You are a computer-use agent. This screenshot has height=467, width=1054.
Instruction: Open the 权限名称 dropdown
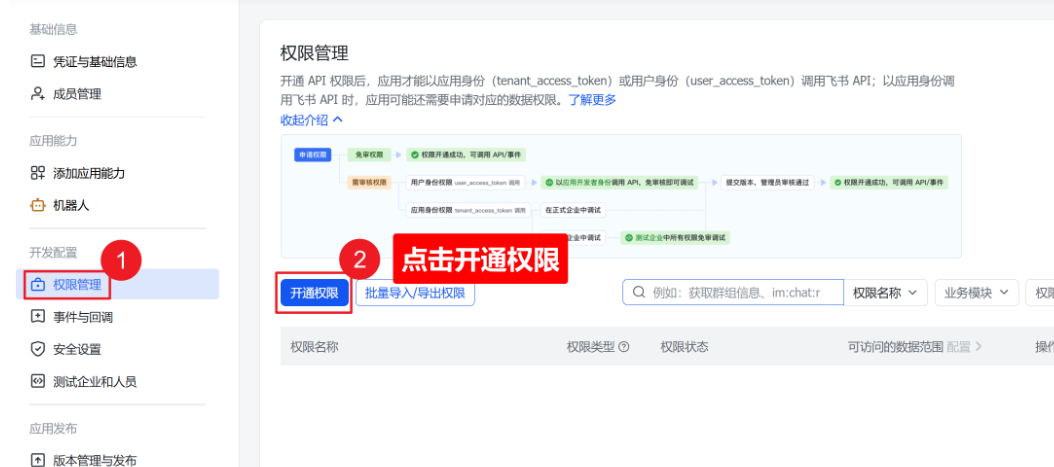coord(884,293)
